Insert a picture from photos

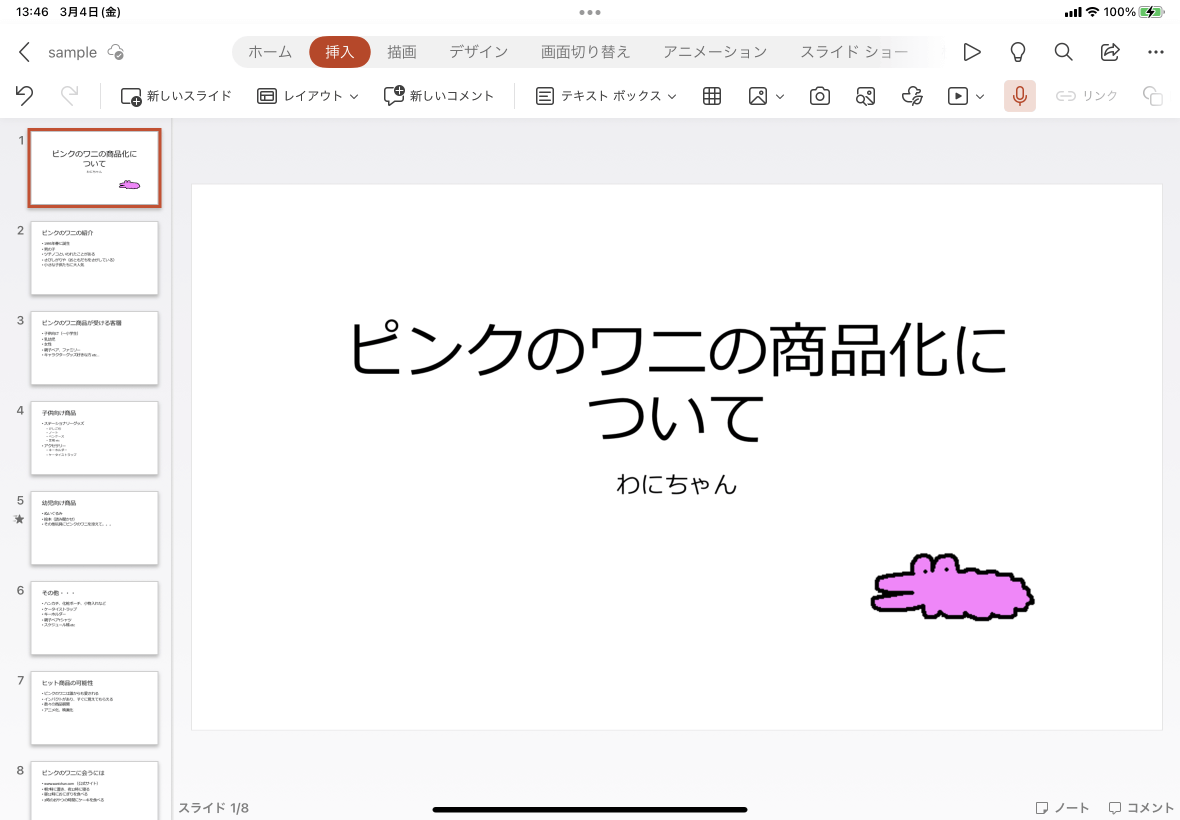[x=758, y=96]
